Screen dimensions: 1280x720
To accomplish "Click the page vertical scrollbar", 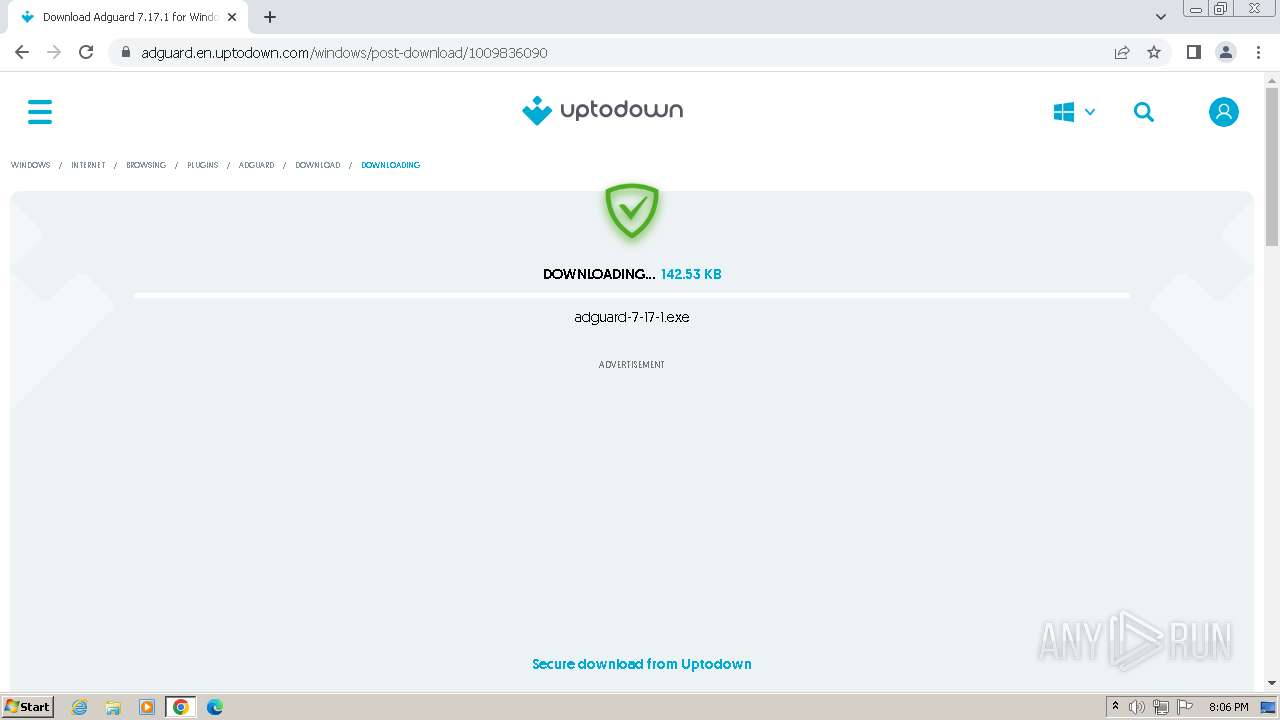I will (1272, 167).
